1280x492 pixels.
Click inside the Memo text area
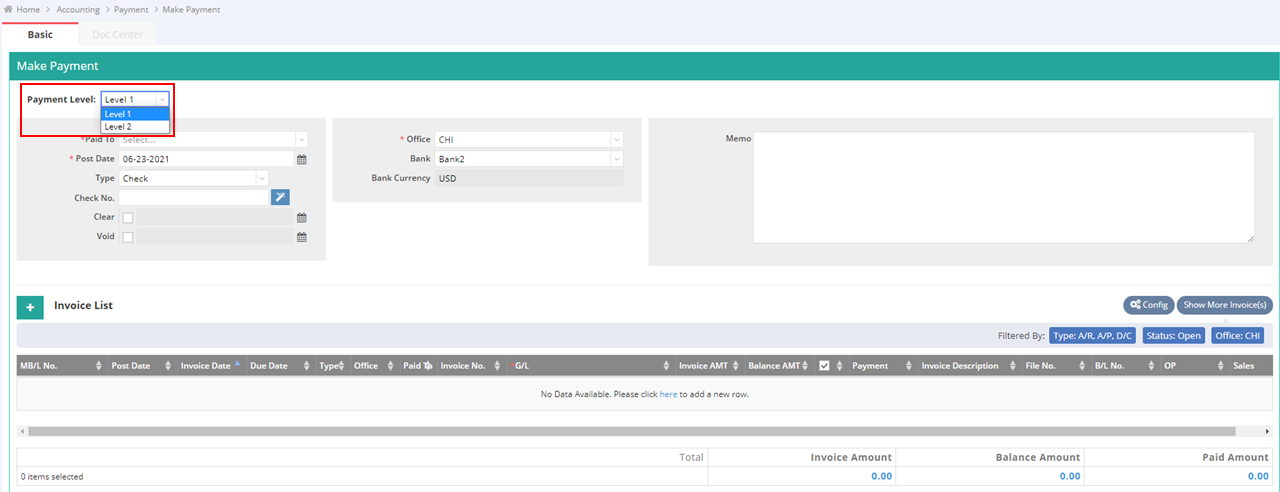[x=1003, y=187]
